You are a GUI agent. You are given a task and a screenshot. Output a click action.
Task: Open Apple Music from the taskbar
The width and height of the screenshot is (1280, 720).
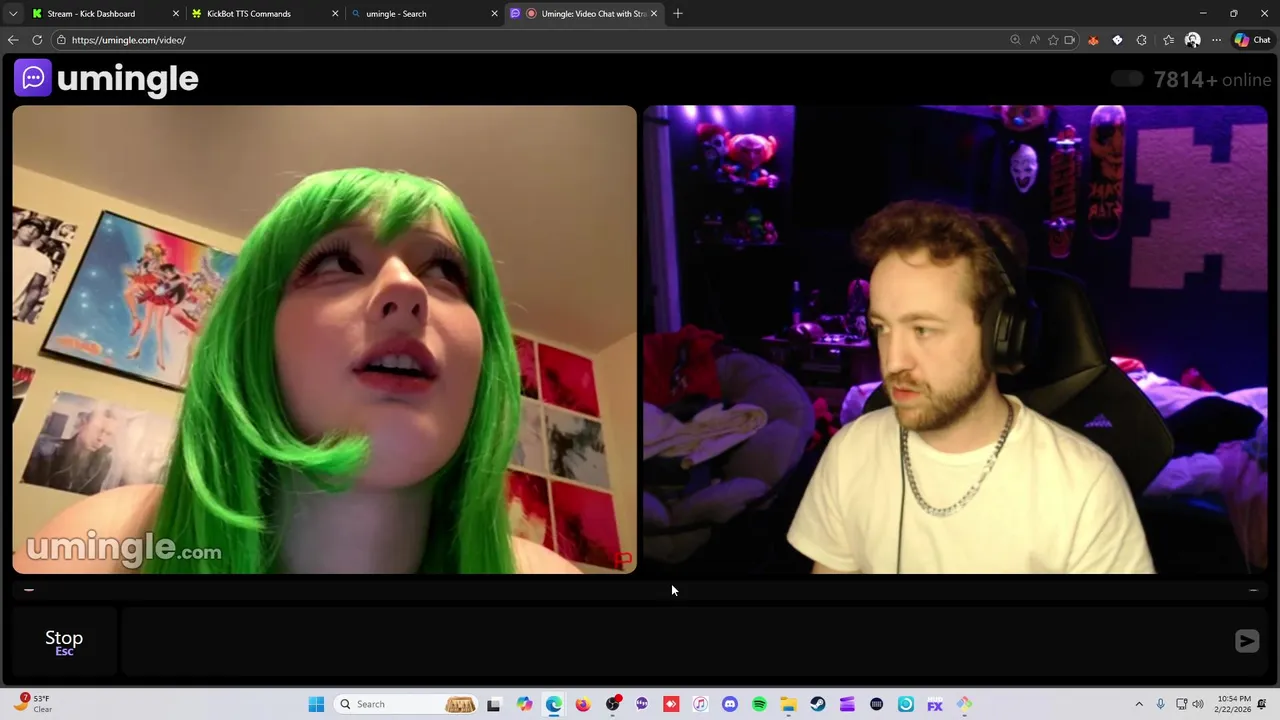tap(700, 704)
